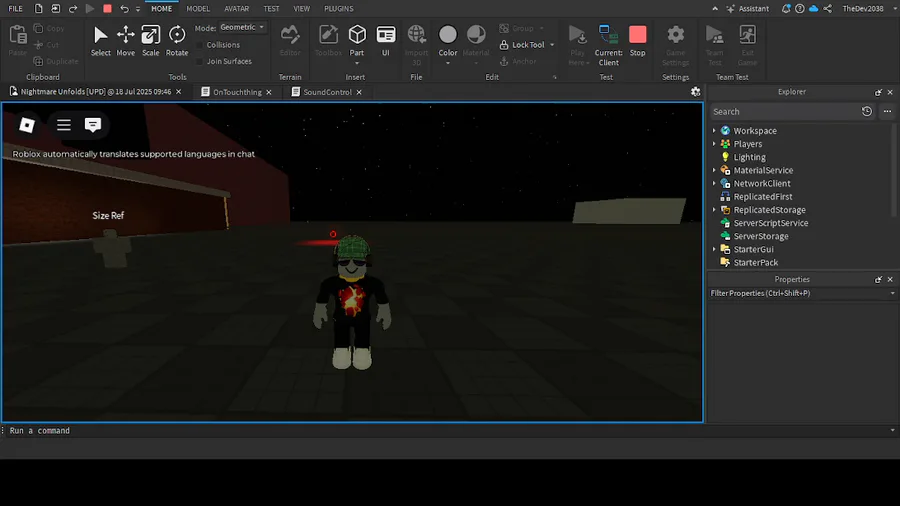
Task: Switch to the AVATAR ribbon tab
Action: click(236, 9)
